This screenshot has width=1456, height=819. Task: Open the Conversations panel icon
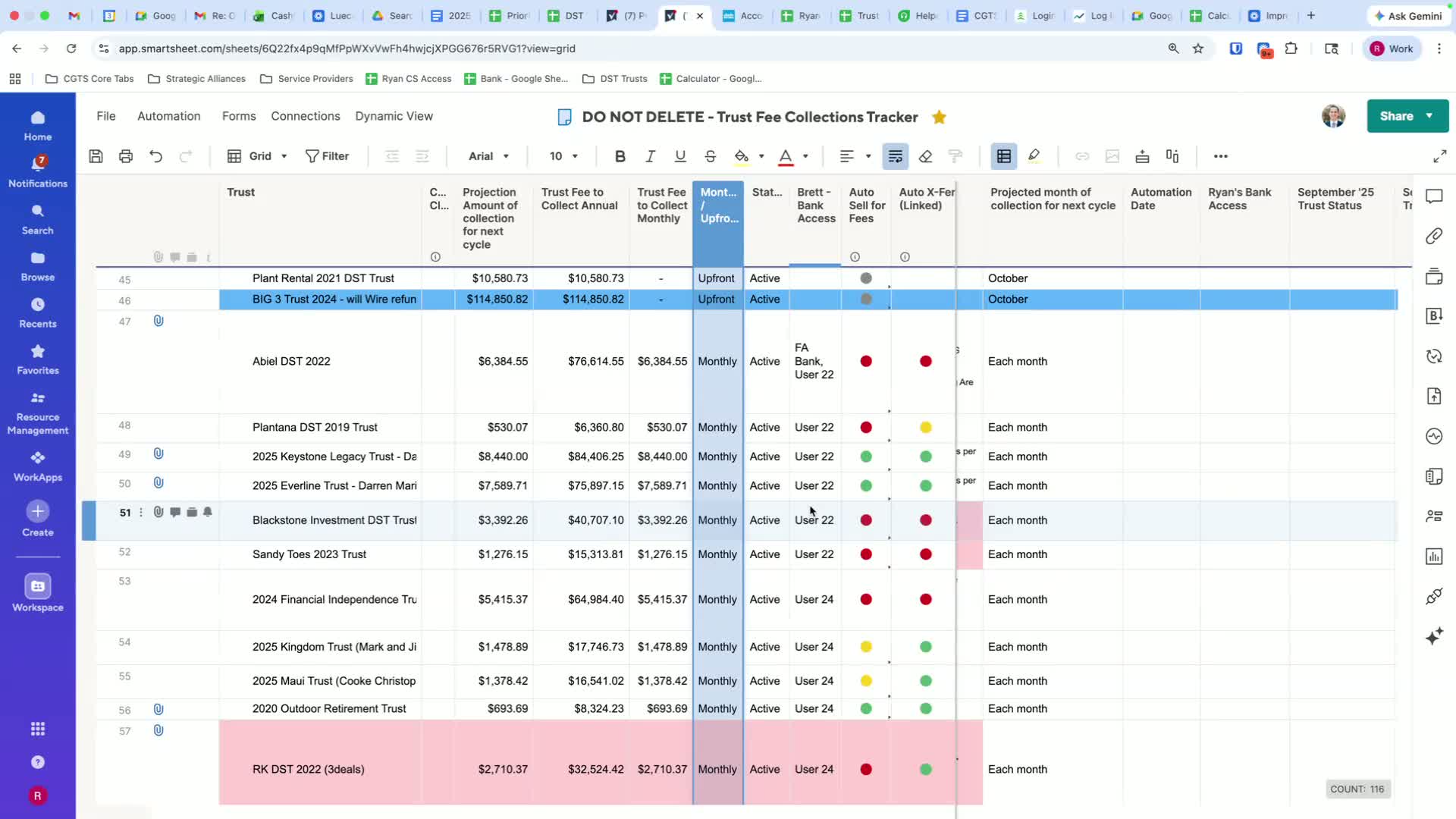point(1433,196)
